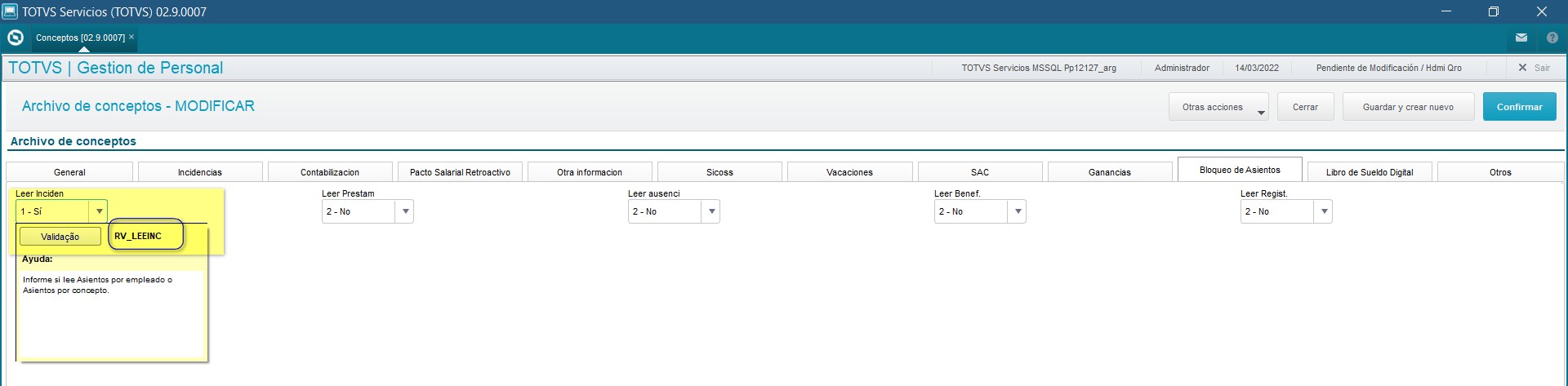Click Guardar y crear nuevo button
The image size is (1568, 386).
point(1408,107)
